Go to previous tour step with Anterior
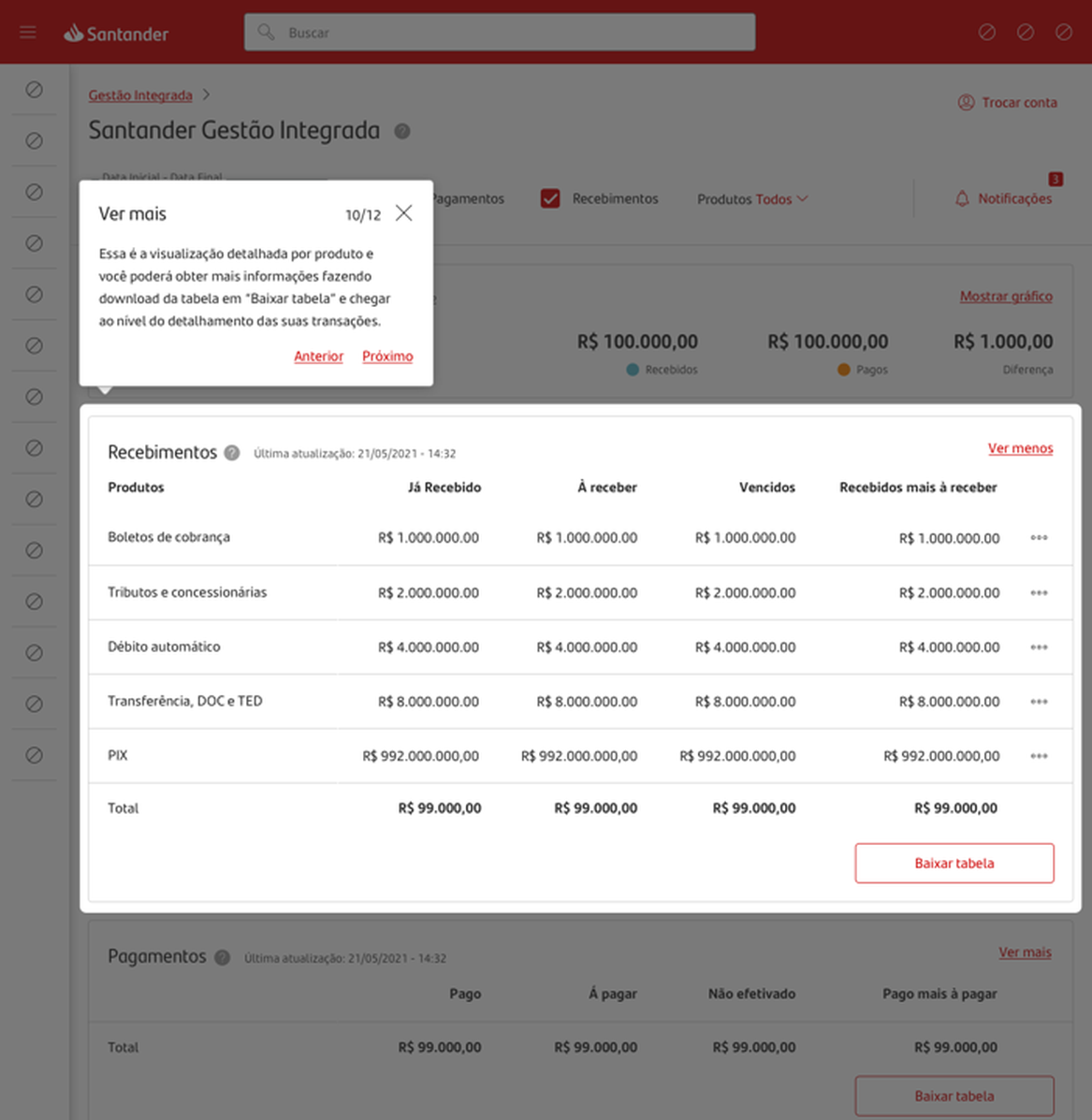 tap(318, 356)
